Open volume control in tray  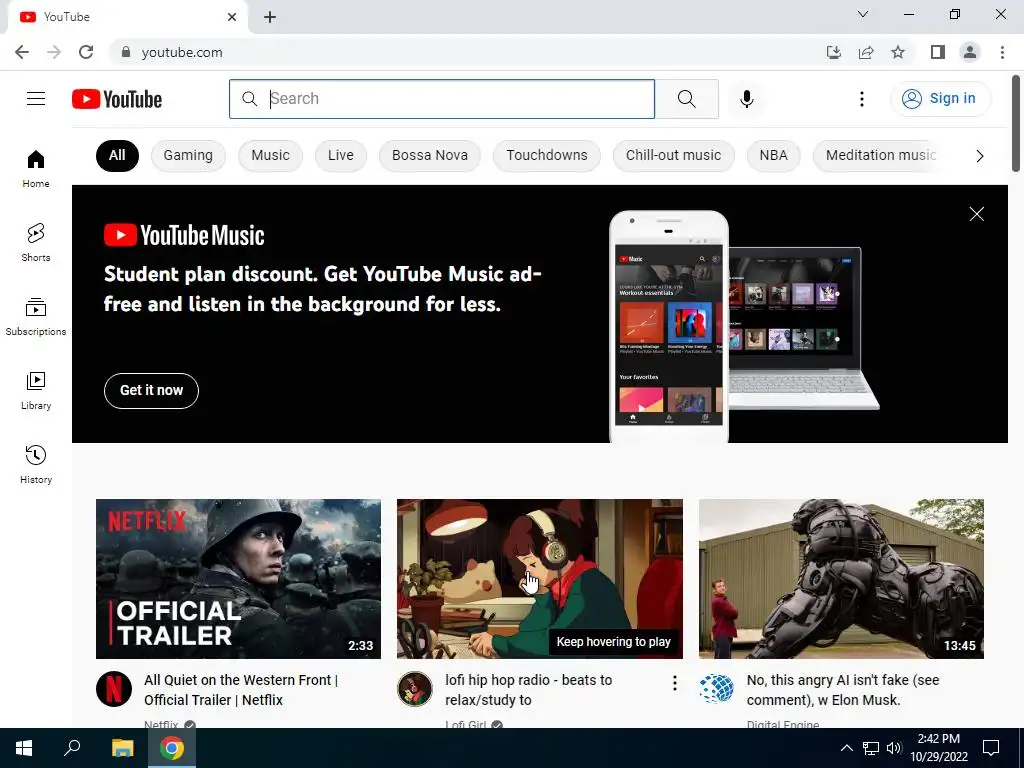(894, 748)
